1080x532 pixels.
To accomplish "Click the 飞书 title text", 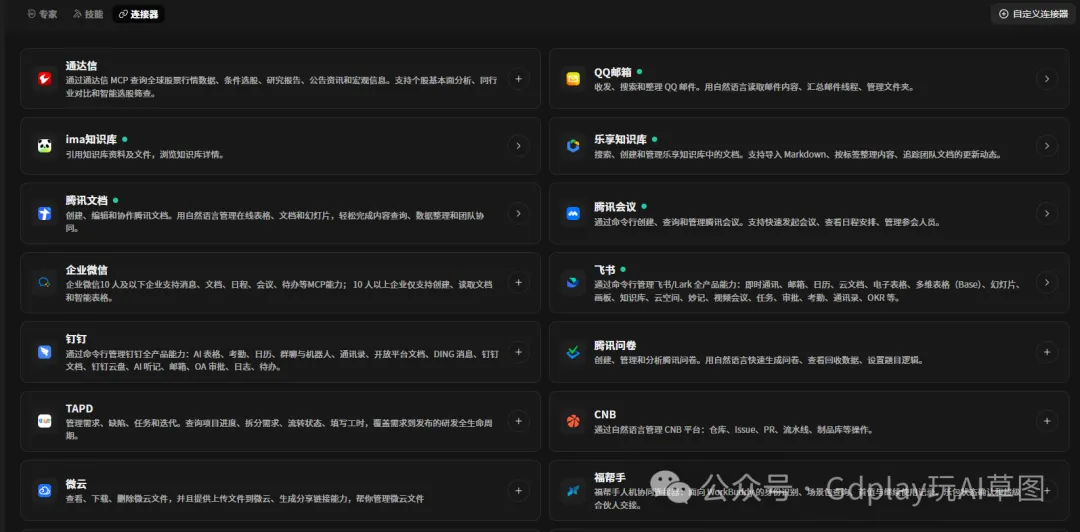I will [x=605, y=269].
